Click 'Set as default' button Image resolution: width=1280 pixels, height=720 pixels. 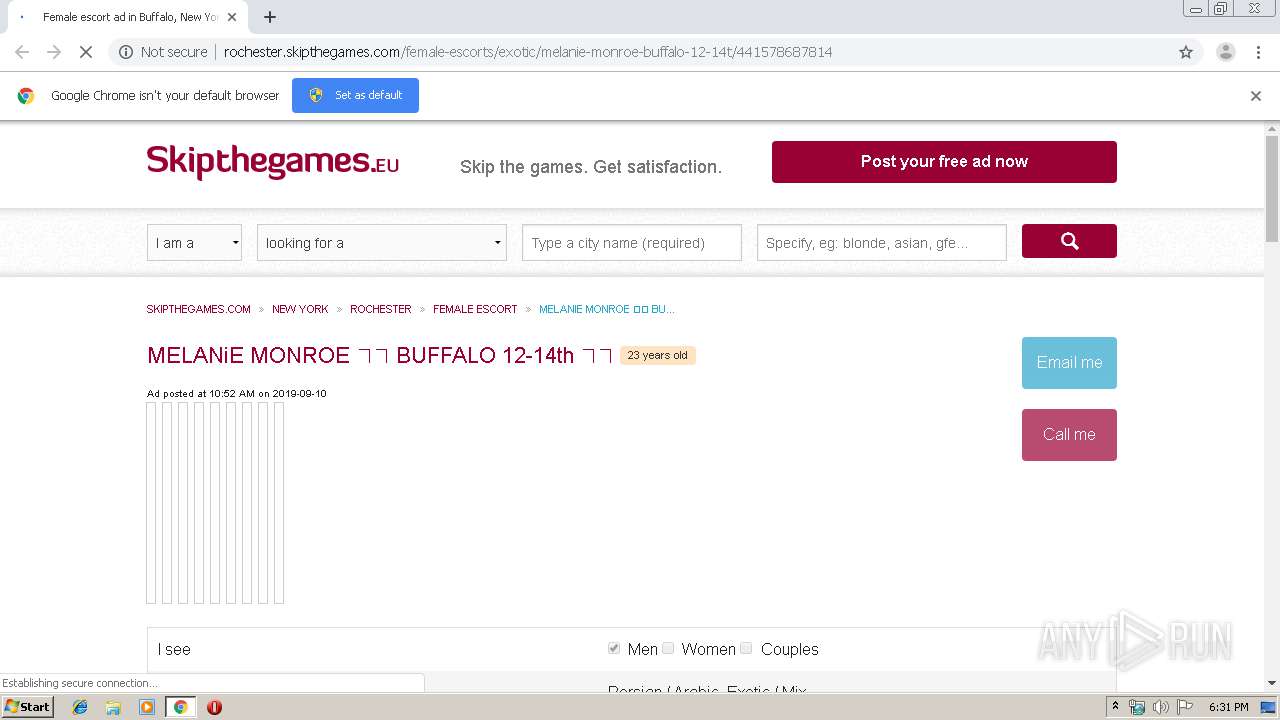click(x=355, y=95)
